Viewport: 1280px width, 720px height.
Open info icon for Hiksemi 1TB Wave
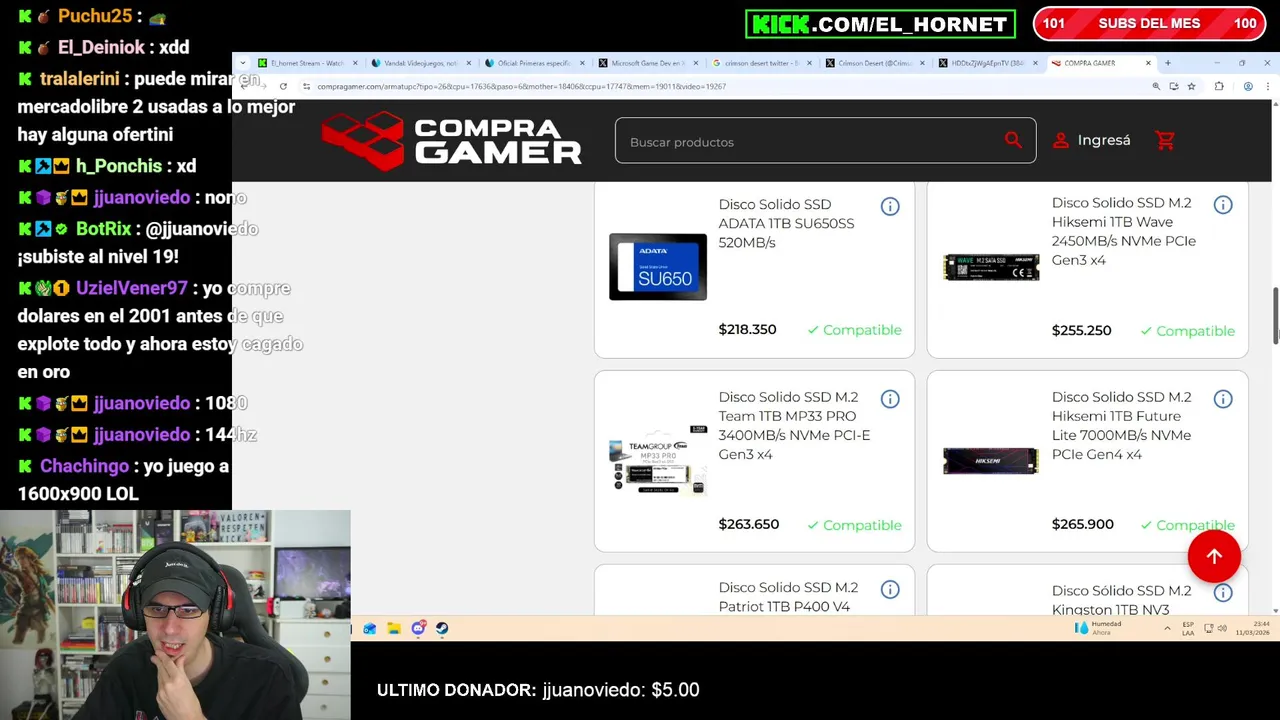click(1223, 205)
